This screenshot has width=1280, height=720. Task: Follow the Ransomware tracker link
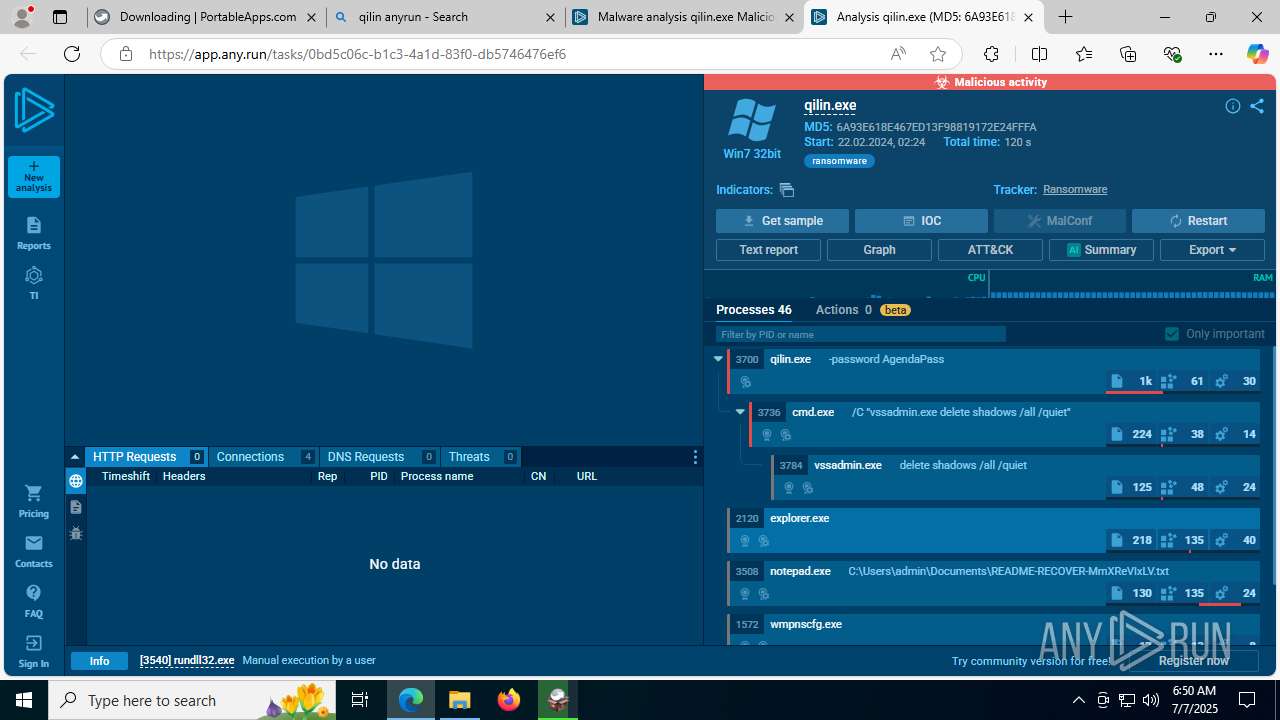1074,190
